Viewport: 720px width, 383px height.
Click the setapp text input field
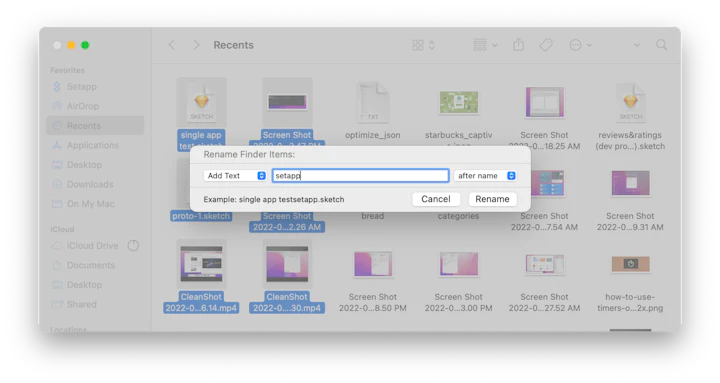(360, 175)
